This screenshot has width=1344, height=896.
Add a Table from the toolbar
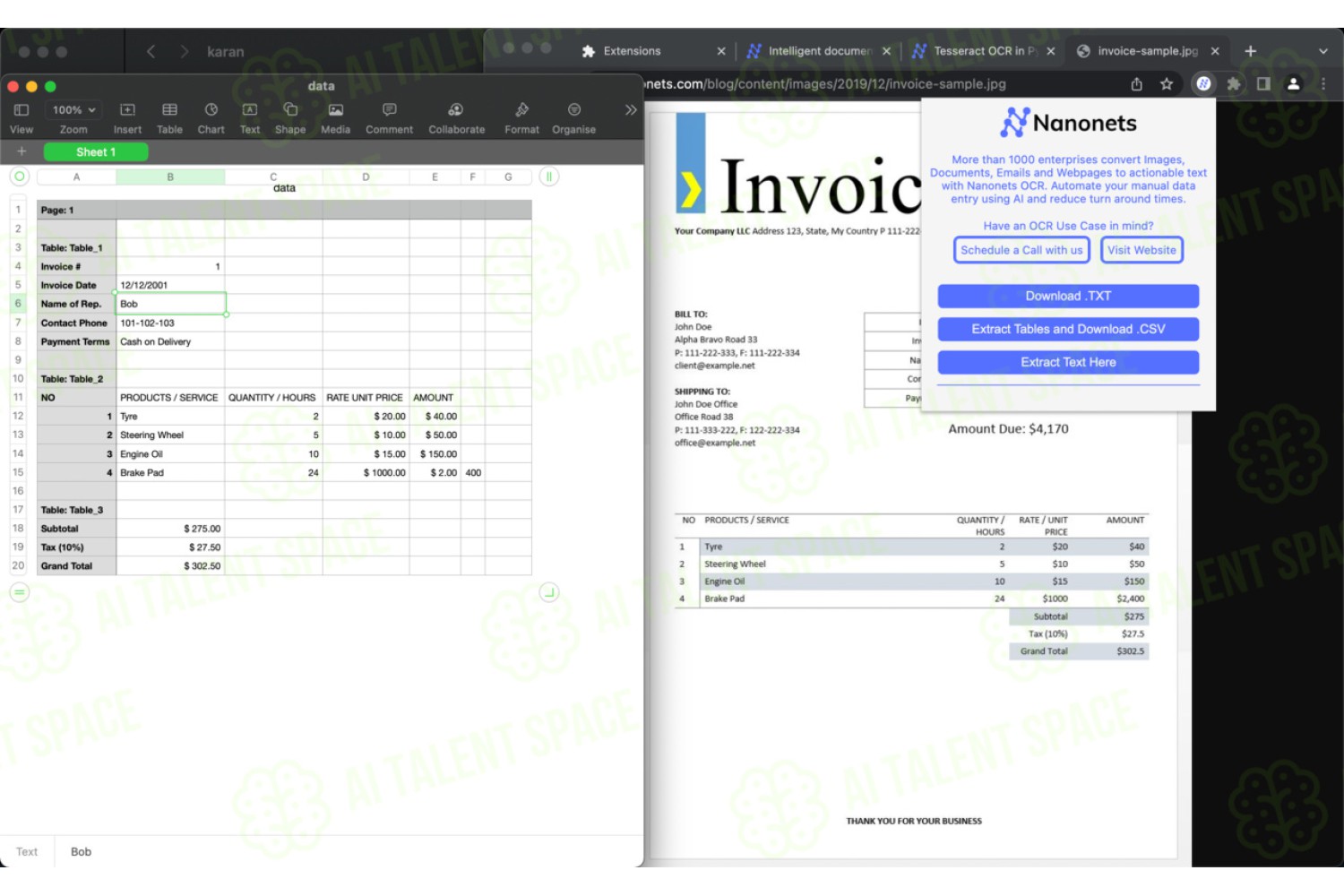click(x=169, y=117)
